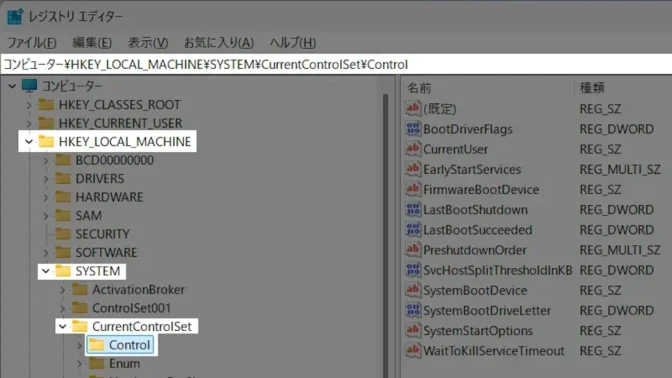Open the ファイル(F) menu
Image resolution: width=672 pixels, height=378 pixels.
(32, 42)
